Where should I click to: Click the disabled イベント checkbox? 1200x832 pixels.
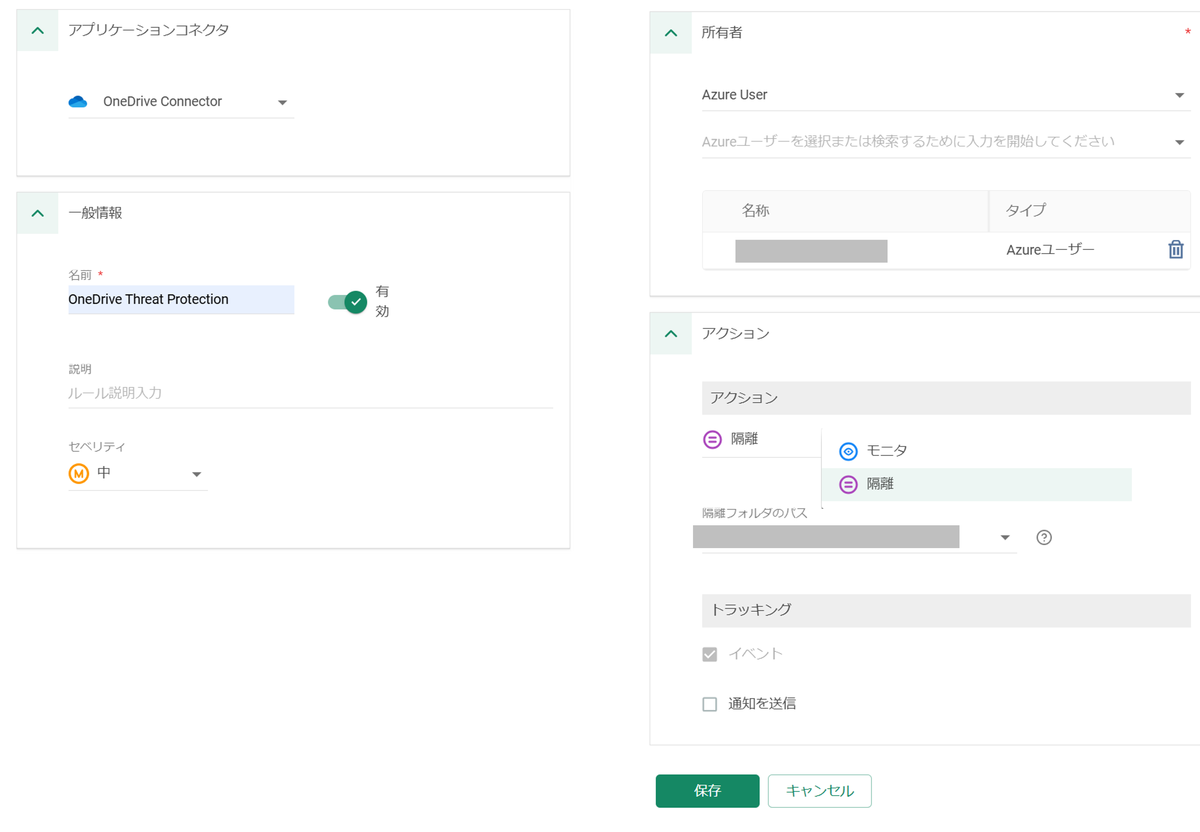[x=710, y=654]
